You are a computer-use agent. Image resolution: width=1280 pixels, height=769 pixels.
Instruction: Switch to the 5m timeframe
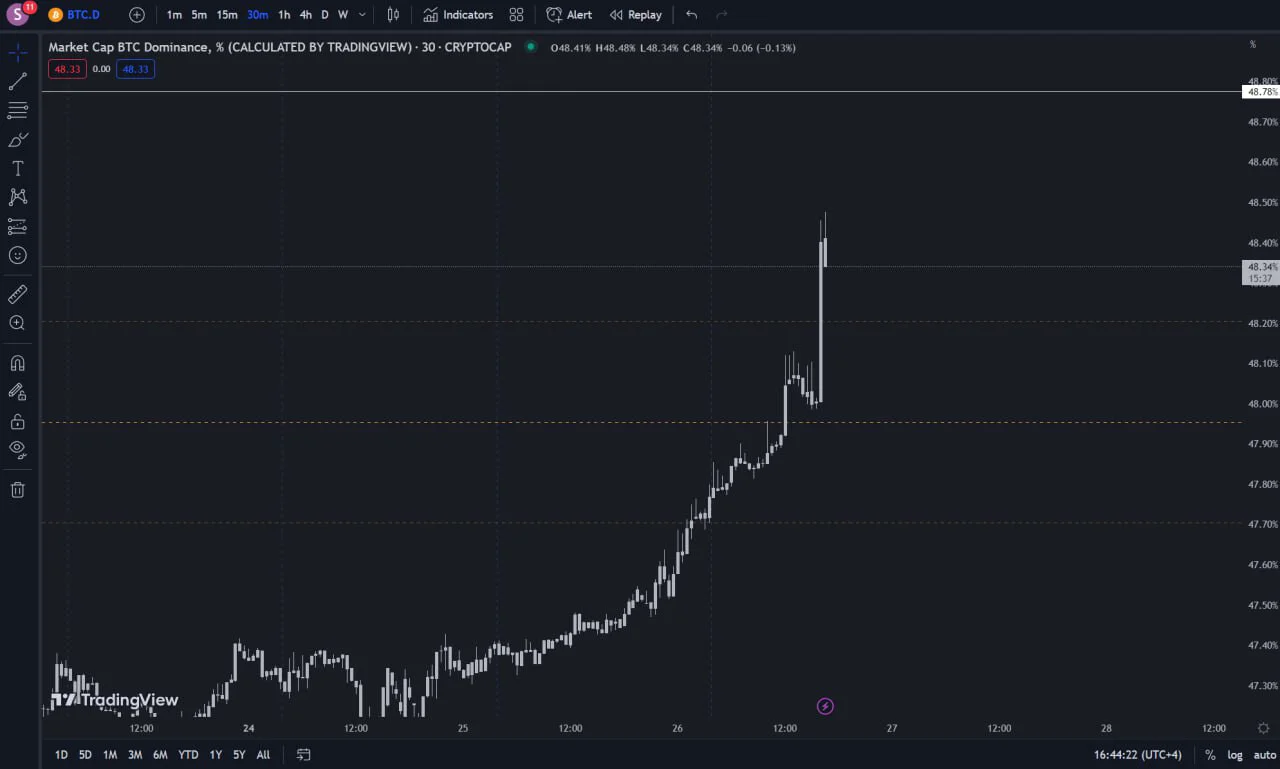[199, 15]
